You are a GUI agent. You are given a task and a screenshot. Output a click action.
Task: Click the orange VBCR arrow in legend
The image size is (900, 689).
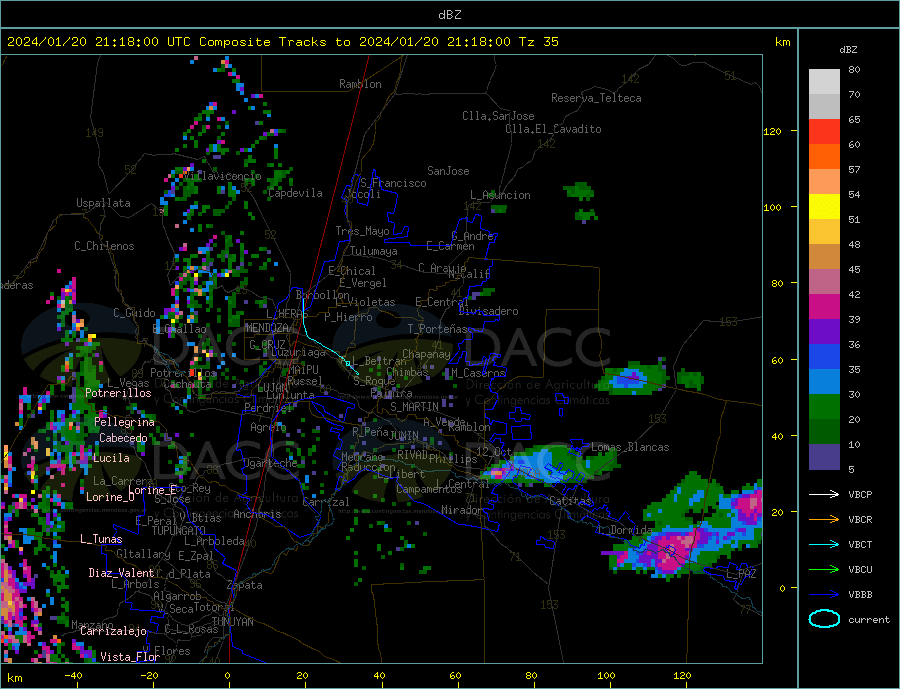click(x=824, y=520)
